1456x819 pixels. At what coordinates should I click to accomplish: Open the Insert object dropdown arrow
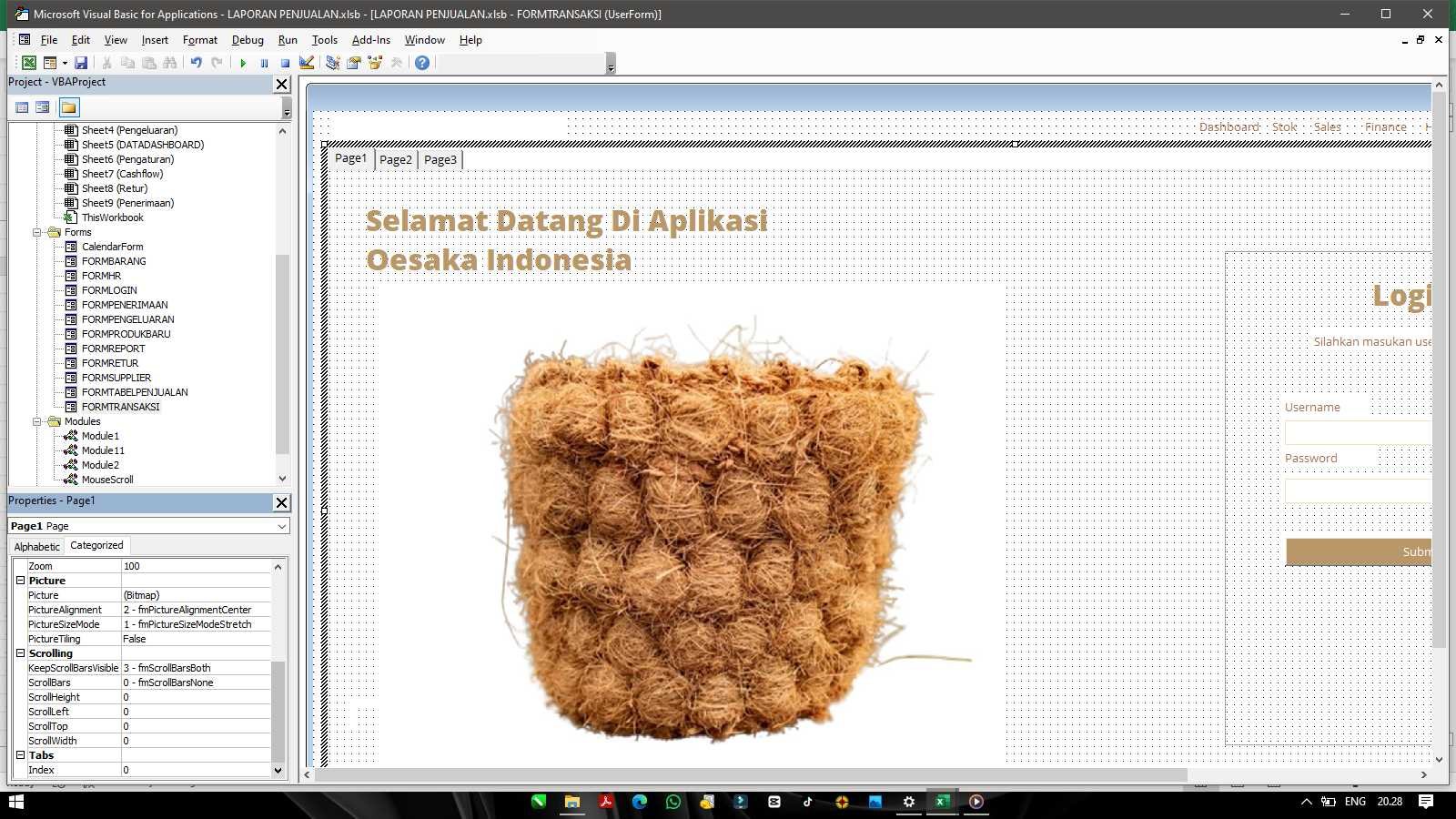point(65,63)
